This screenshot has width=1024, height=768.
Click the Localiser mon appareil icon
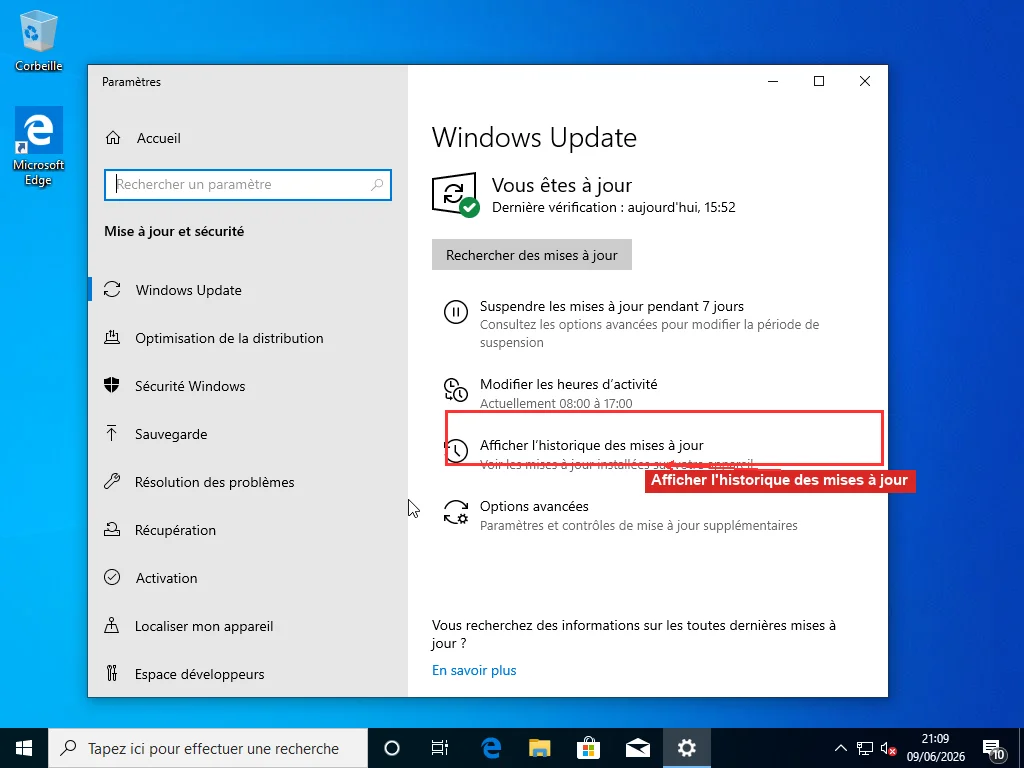tap(112, 626)
